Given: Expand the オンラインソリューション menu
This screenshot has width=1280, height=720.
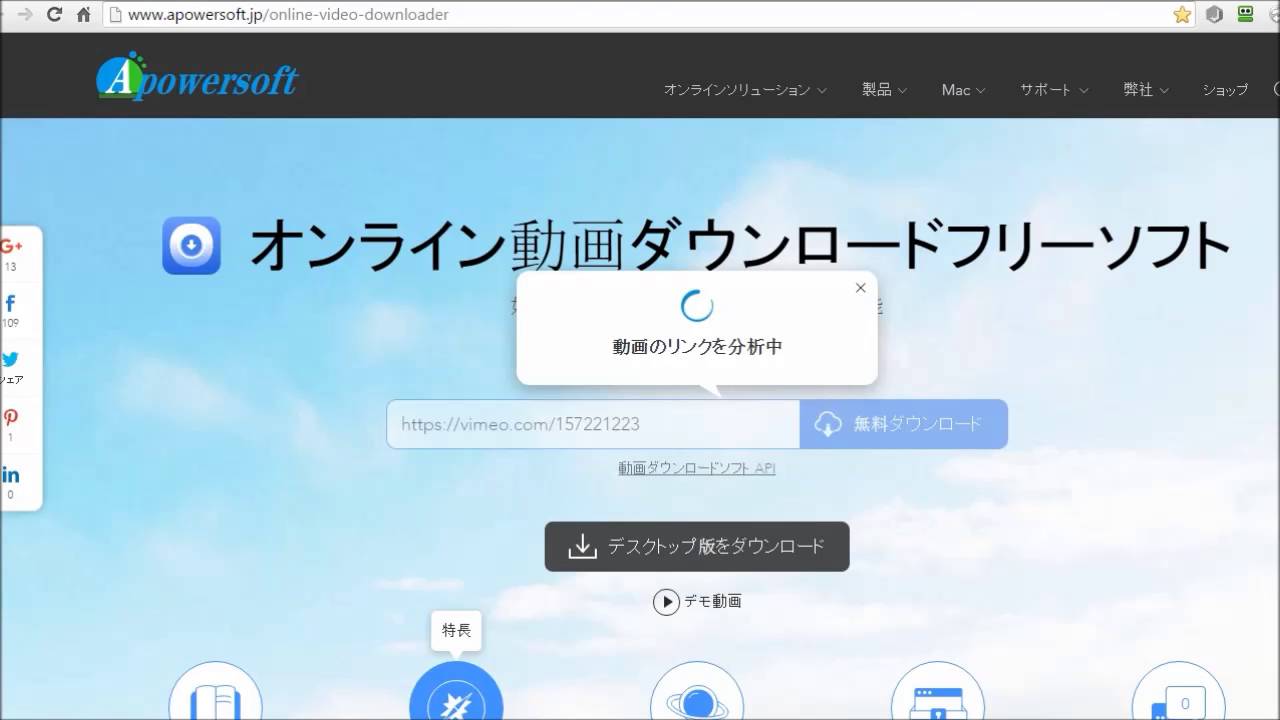Looking at the screenshot, I should [745, 90].
